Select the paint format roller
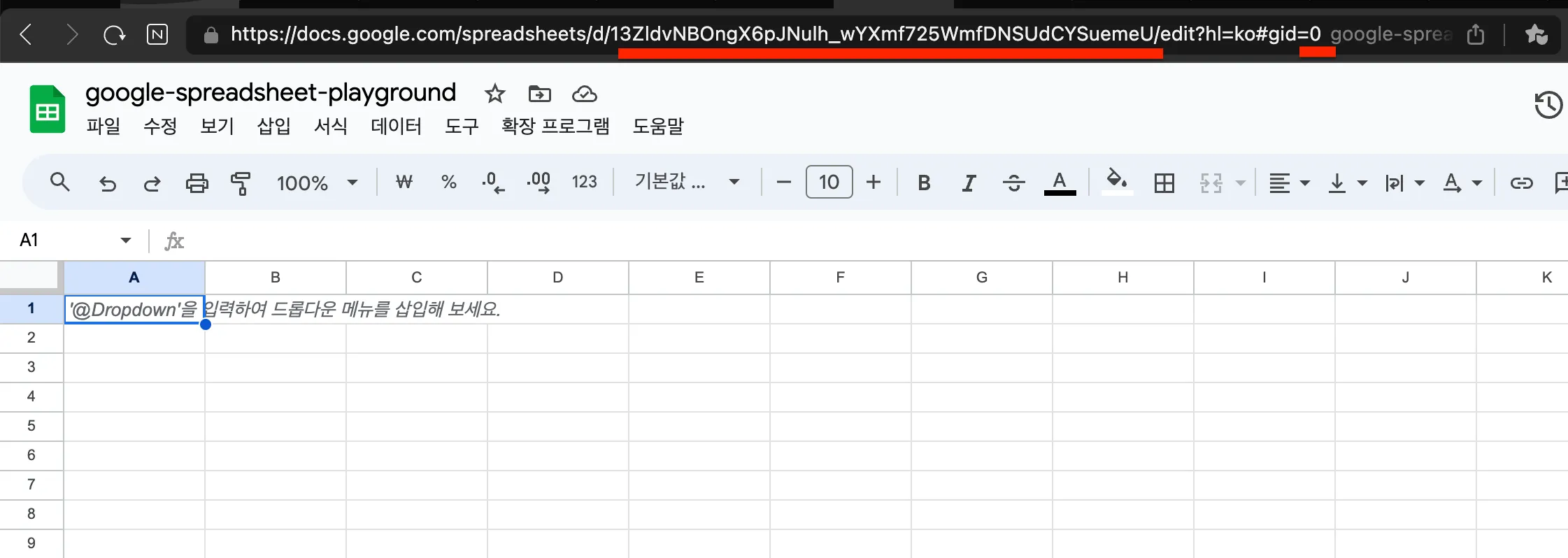The height and width of the screenshot is (558, 1568). click(241, 183)
